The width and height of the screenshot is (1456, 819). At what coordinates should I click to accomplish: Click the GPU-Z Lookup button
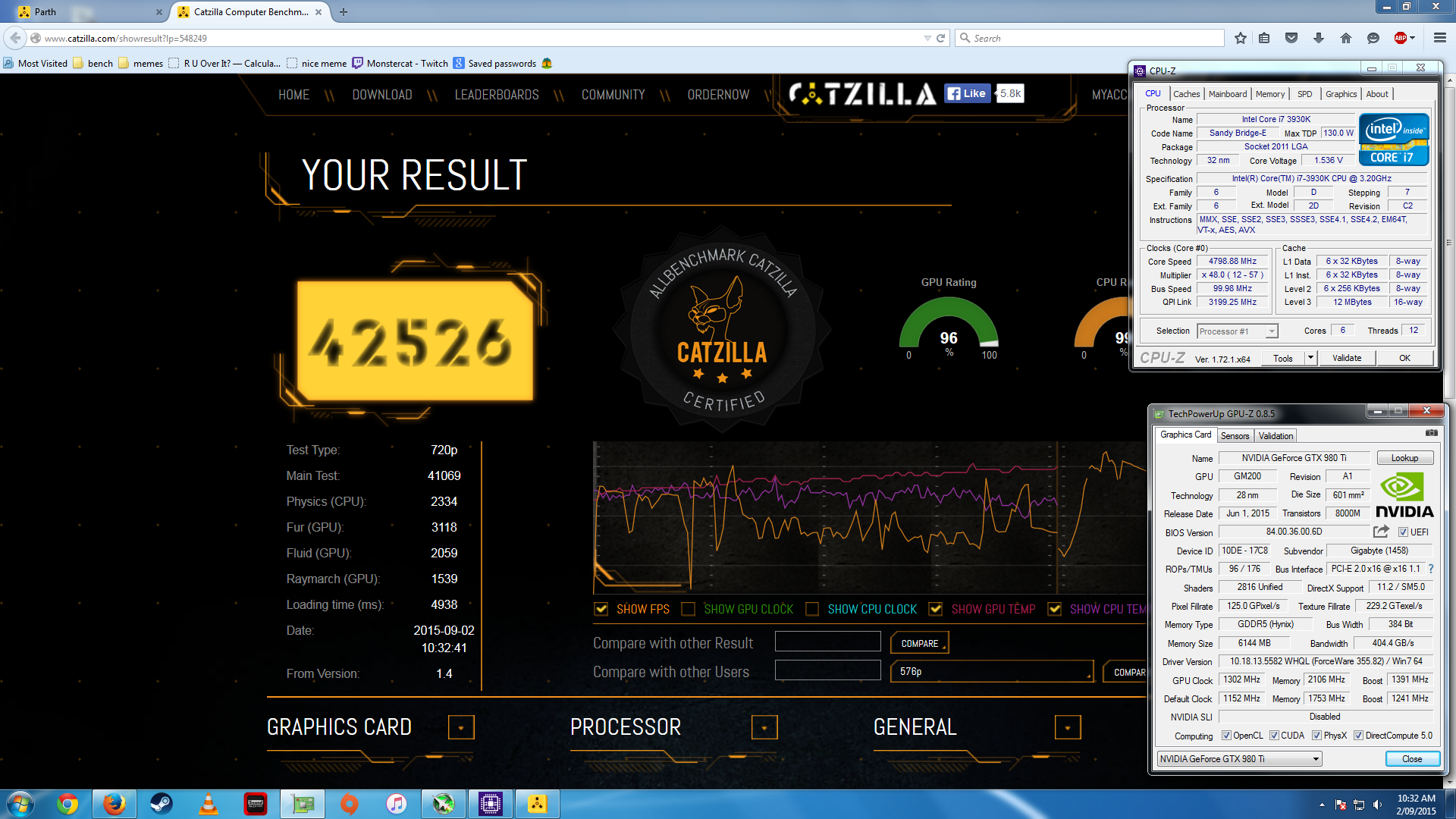1404,458
